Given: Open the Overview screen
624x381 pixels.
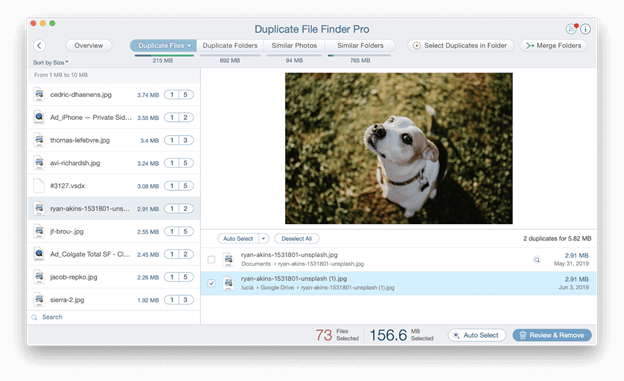Looking at the screenshot, I should tap(88, 45).
